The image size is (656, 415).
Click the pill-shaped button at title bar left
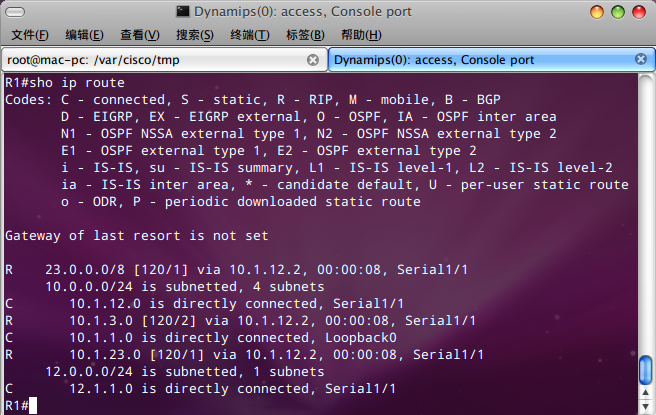[x=15, y=12]
